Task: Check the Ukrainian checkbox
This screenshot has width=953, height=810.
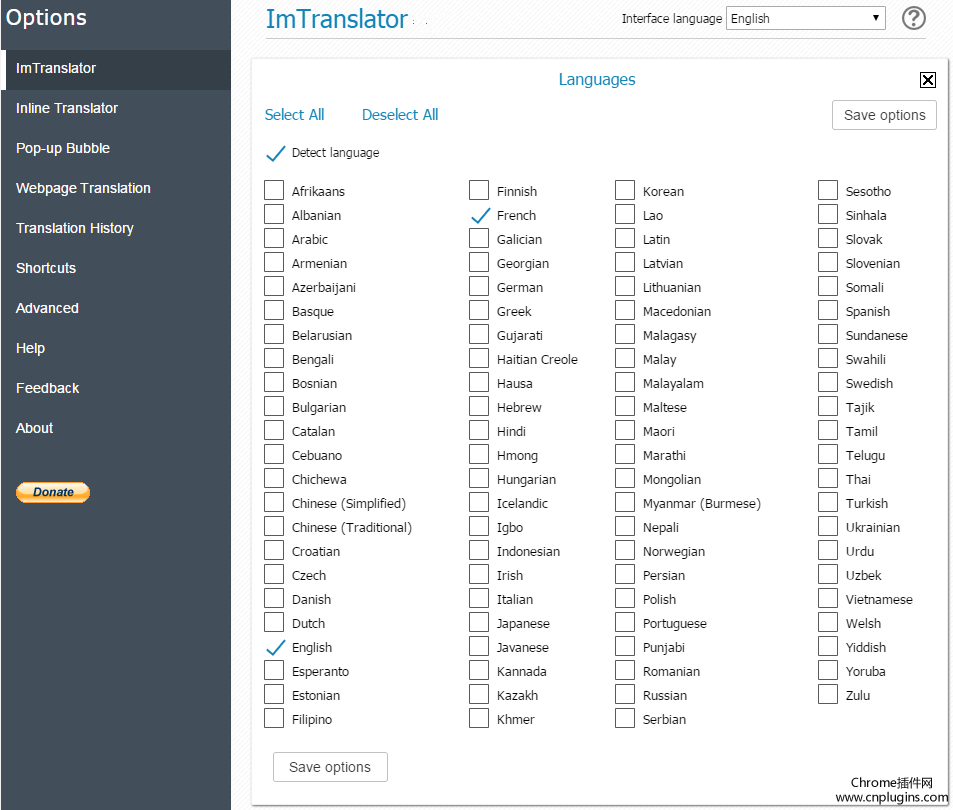Action: tap(828, 526)
